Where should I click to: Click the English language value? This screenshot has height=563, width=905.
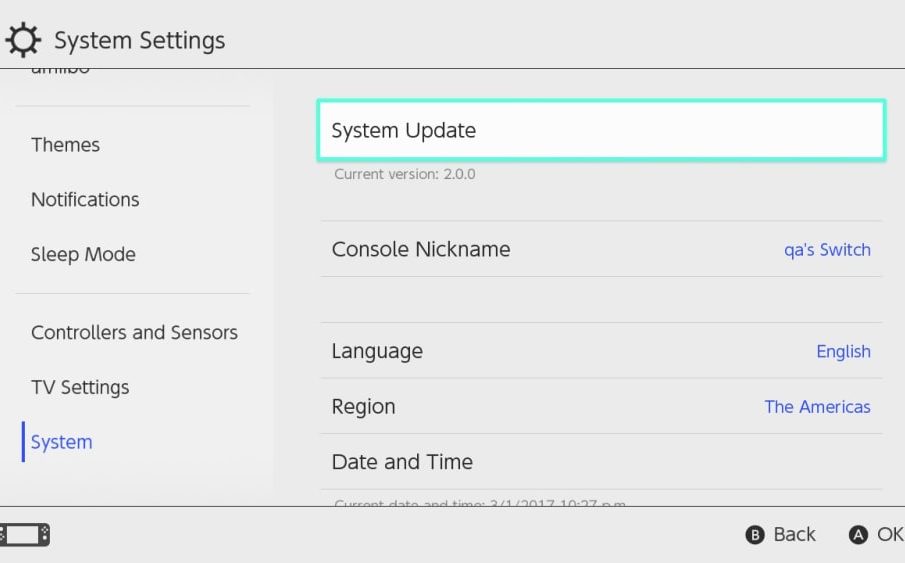click(843, 352)
